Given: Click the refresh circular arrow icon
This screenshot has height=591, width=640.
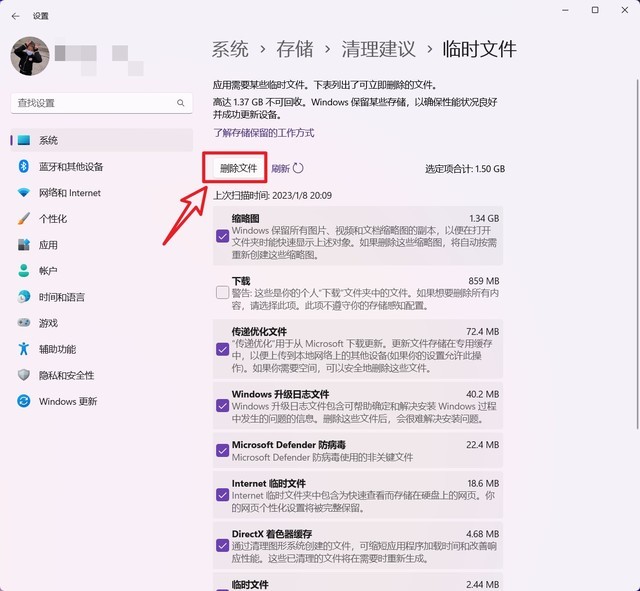Looking at the screenshot, I should click(x=298, y=168).
